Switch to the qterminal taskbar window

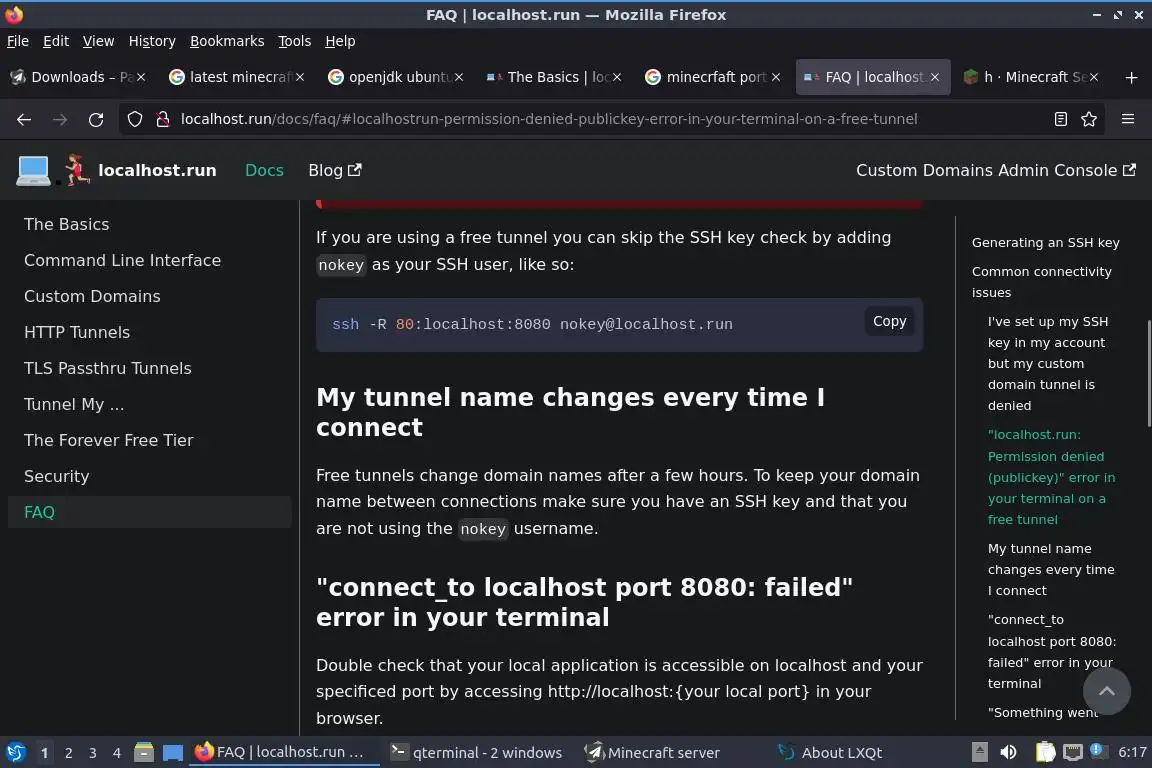(476, 753)
